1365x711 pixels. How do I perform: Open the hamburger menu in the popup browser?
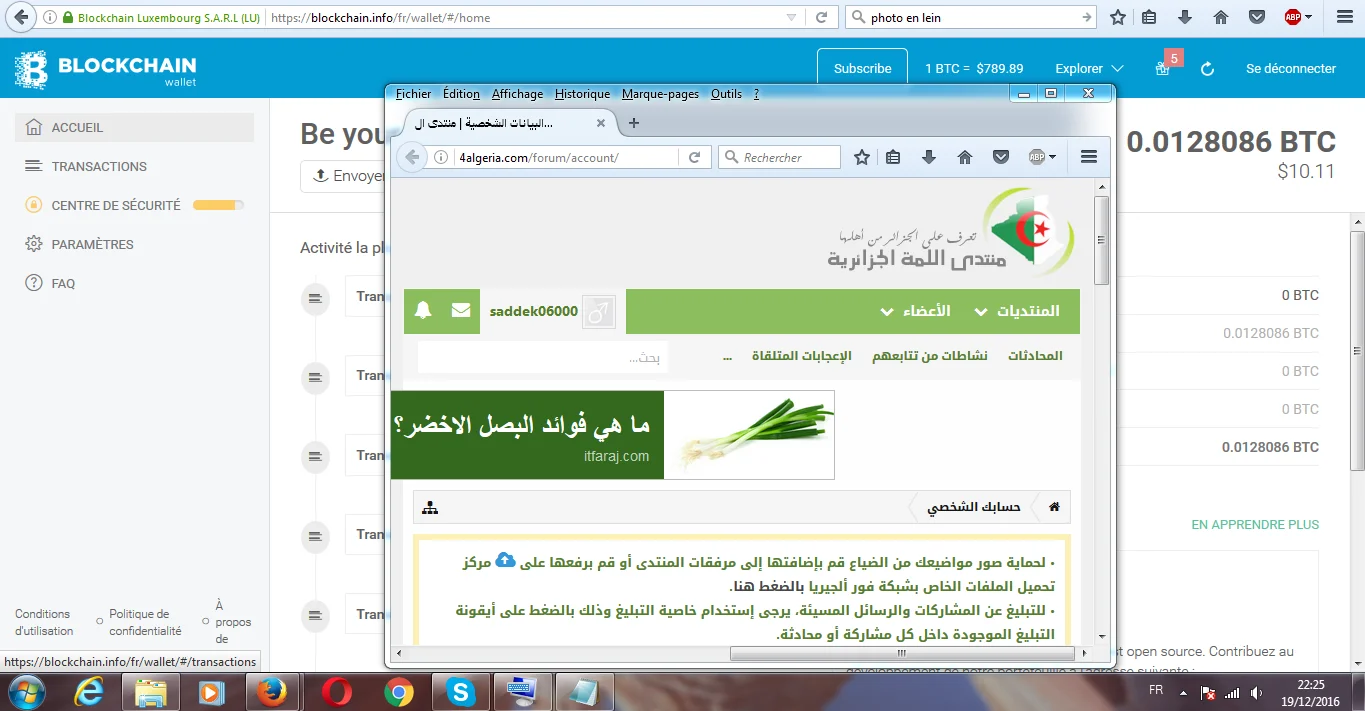[1089, 157]
